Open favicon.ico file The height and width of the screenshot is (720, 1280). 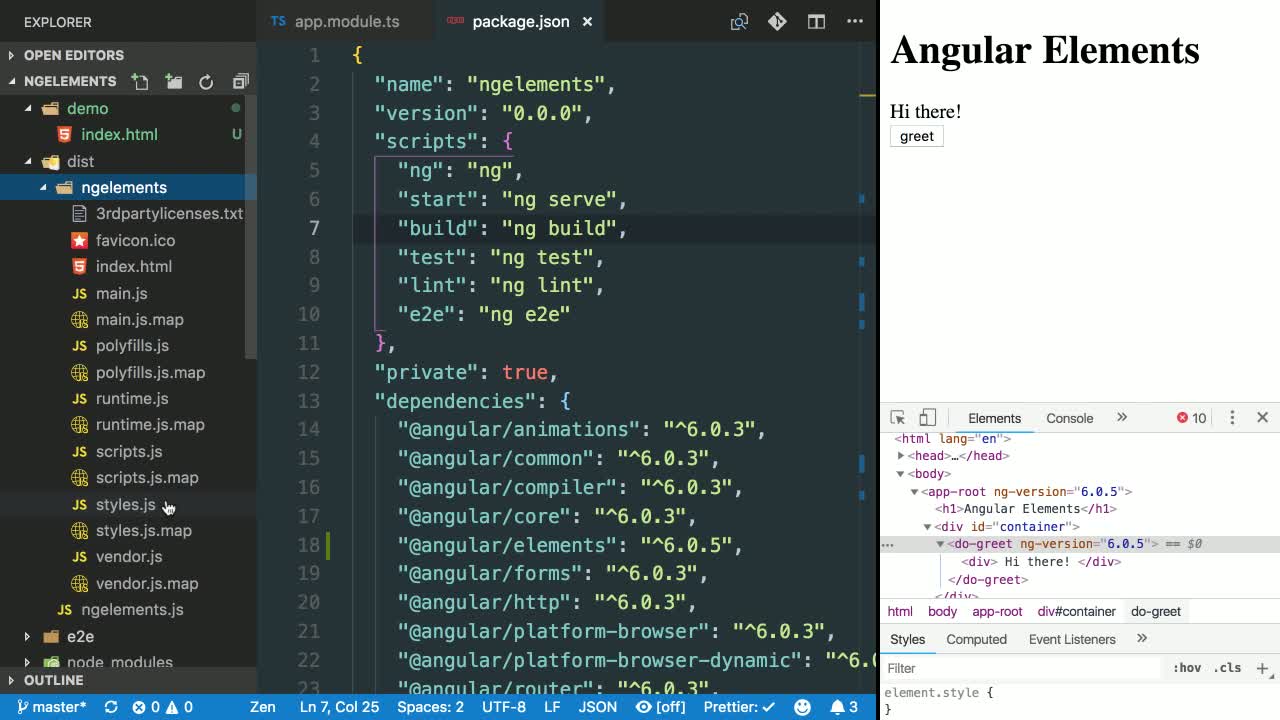click(x=135, y=240)
